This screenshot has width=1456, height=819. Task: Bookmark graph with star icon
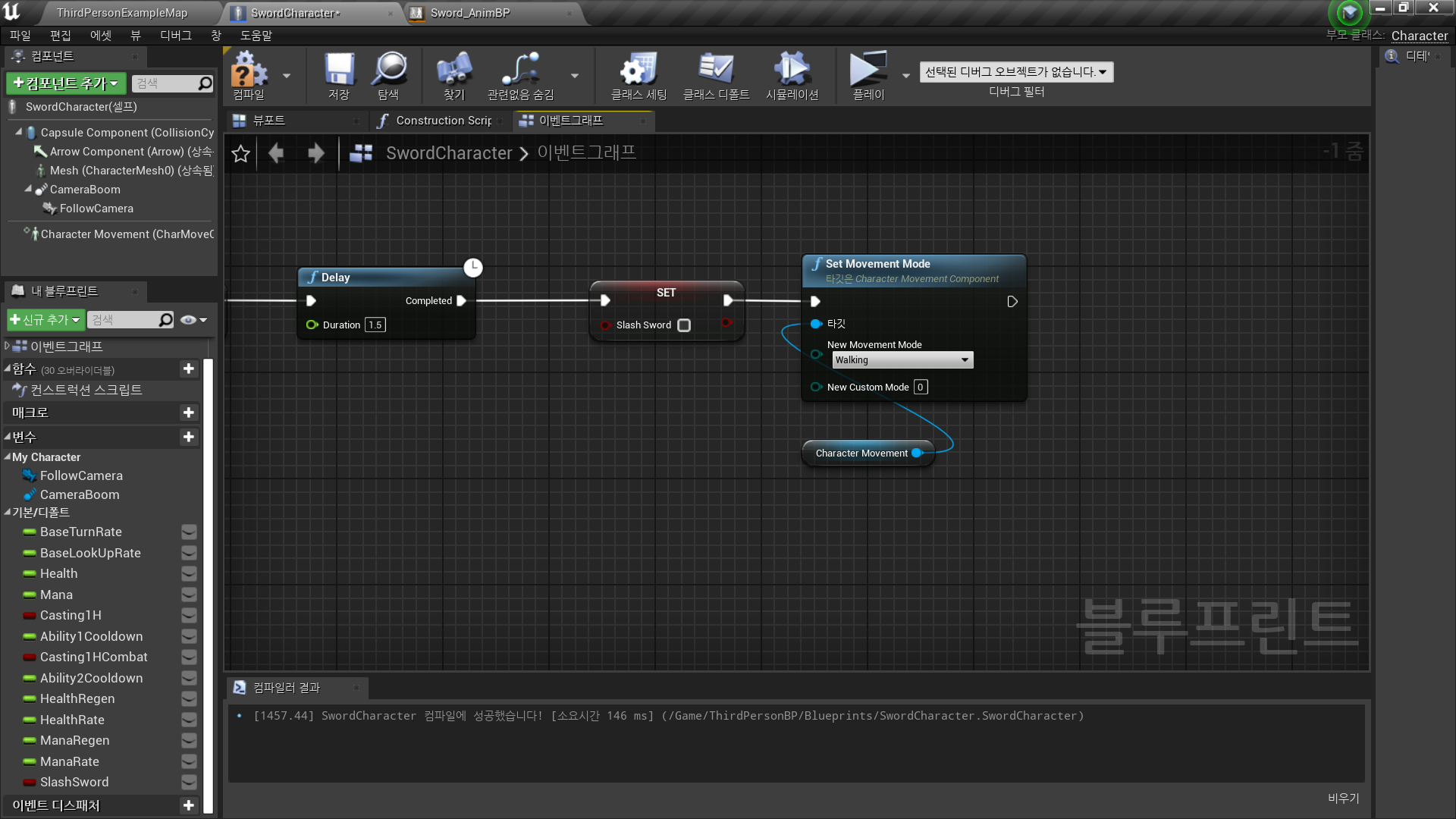240,153
